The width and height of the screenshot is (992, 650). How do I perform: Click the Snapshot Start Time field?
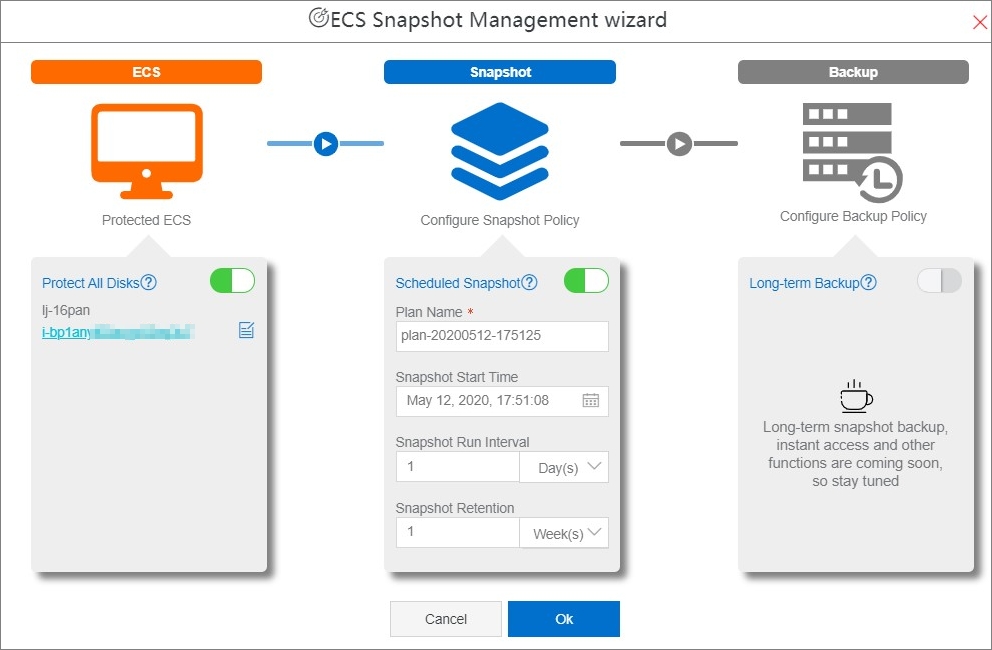pos(502,401)
